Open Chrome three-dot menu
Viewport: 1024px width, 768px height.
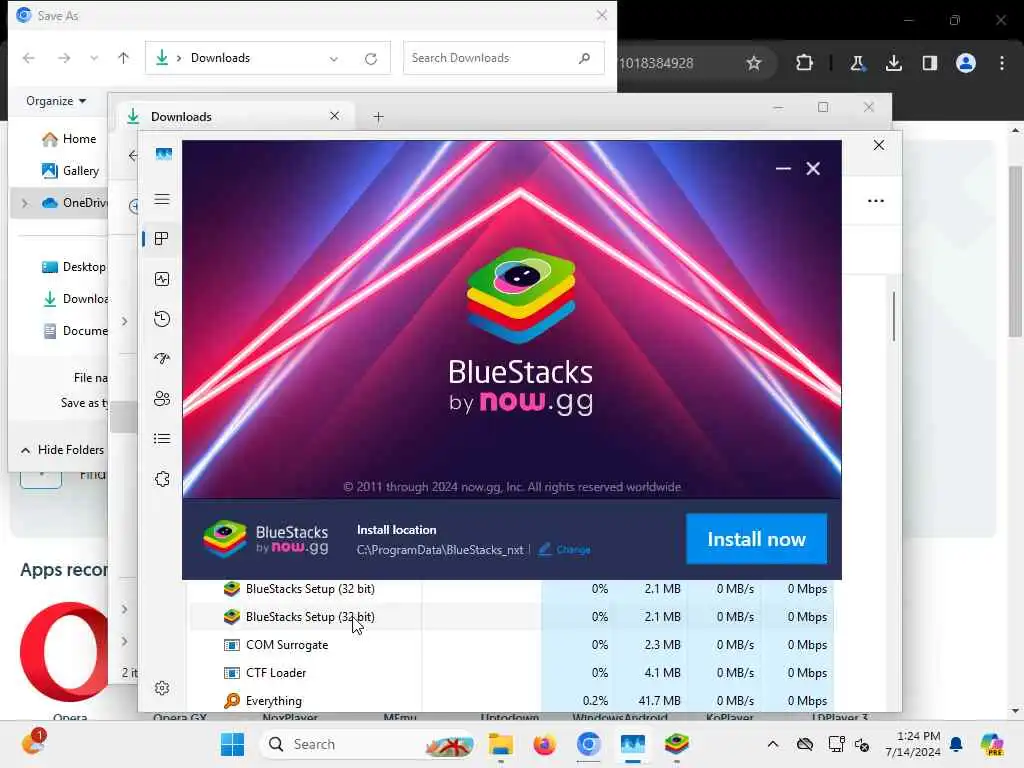(x=1002, y=63)
